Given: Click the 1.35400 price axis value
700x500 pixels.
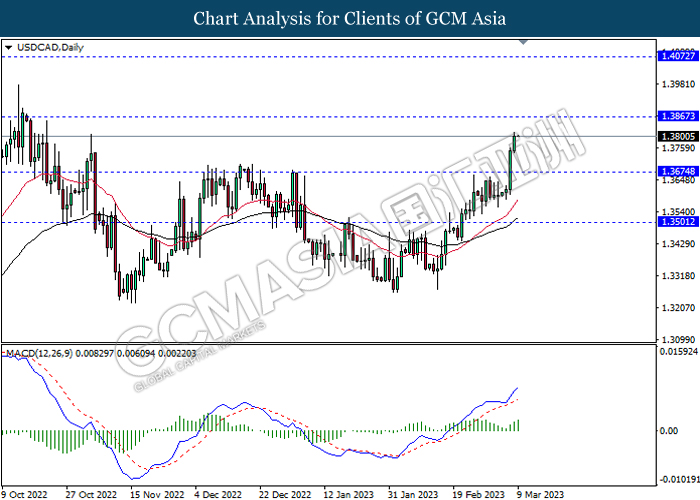Looking at the screenshot, I should (679, 212).
